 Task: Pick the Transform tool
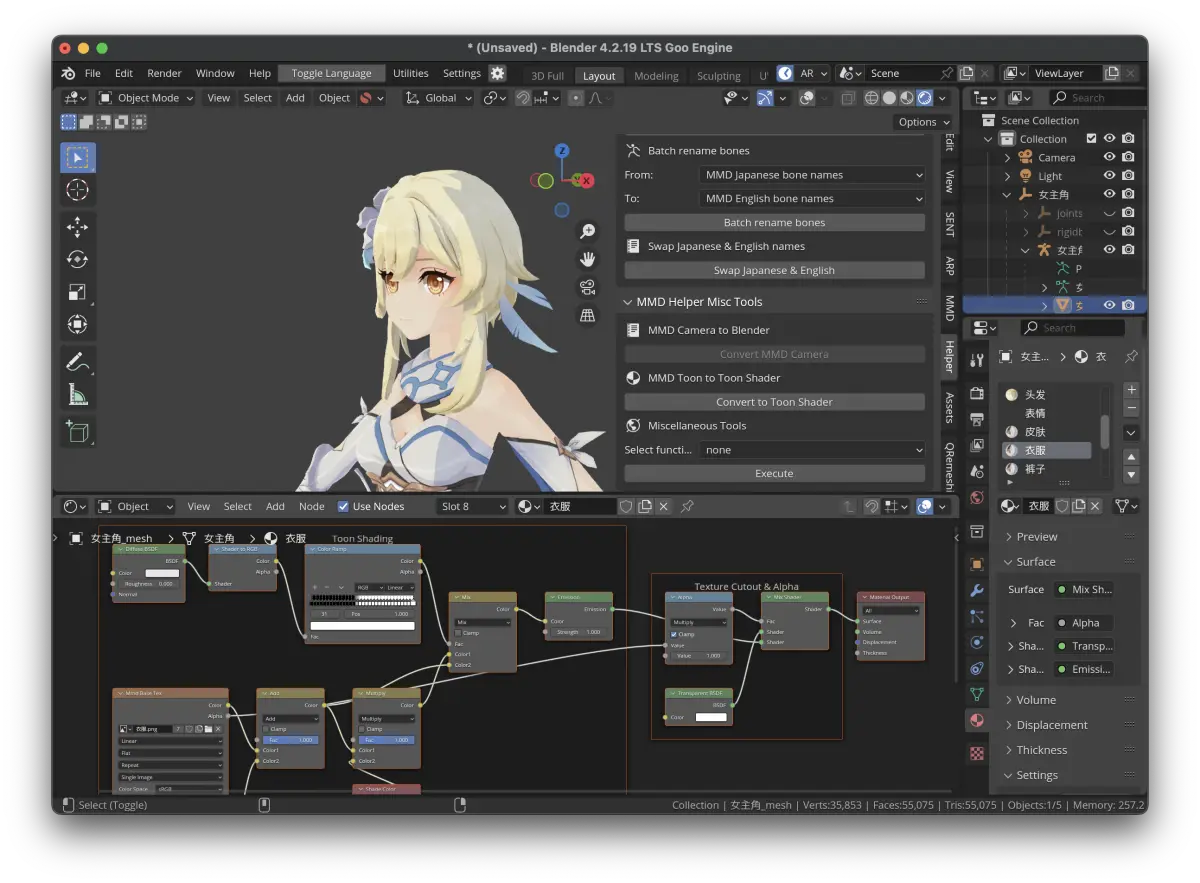click(x=77, y=324)
